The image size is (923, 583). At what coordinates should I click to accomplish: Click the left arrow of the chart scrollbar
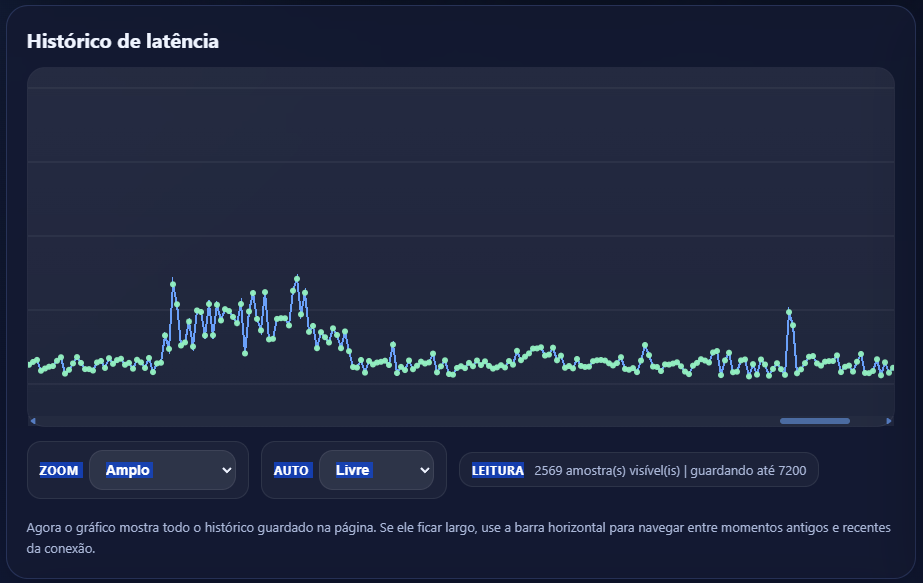click(x=33, y=421)
